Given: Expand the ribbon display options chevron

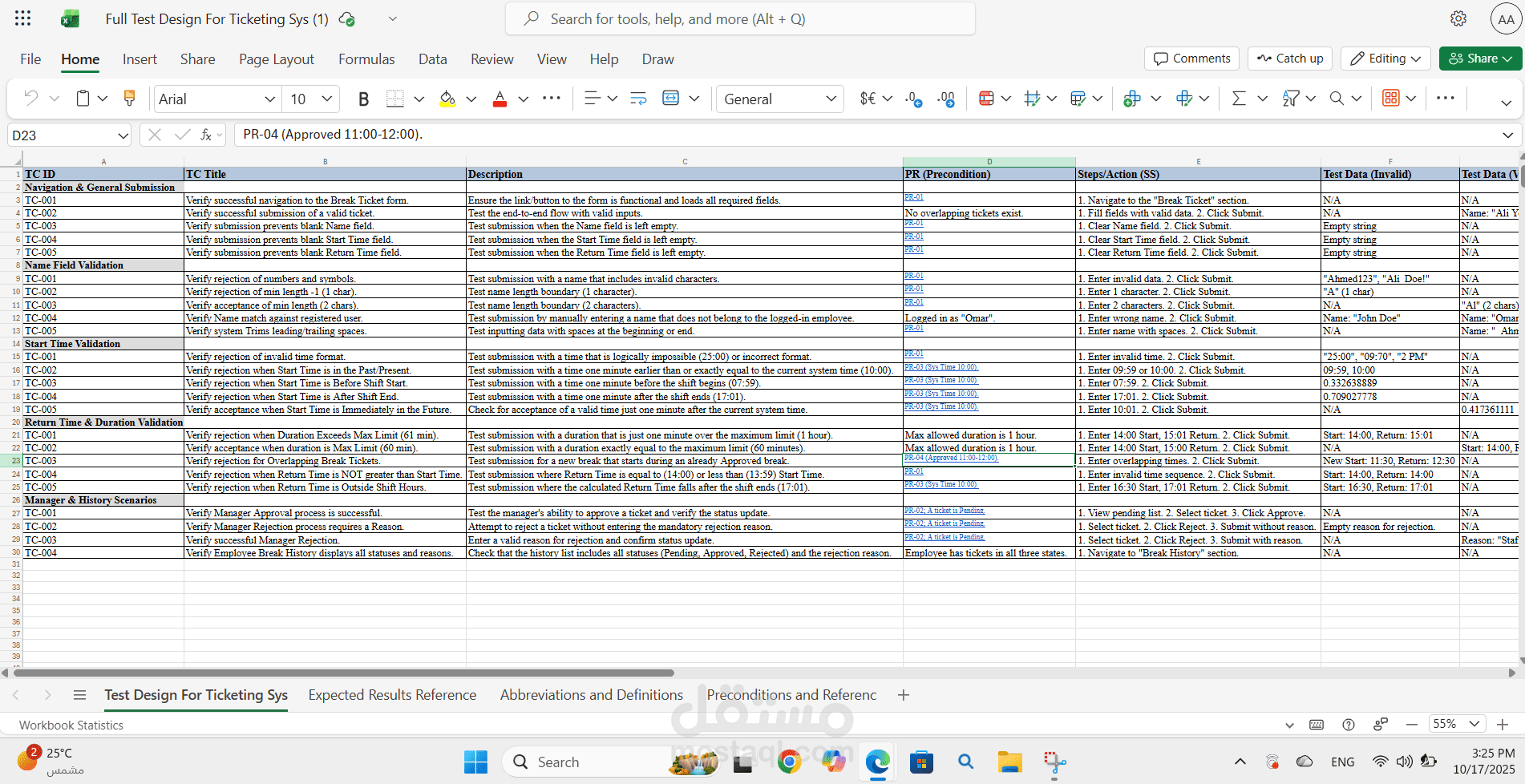Looking at the screenshot, I should (1506, 102).
